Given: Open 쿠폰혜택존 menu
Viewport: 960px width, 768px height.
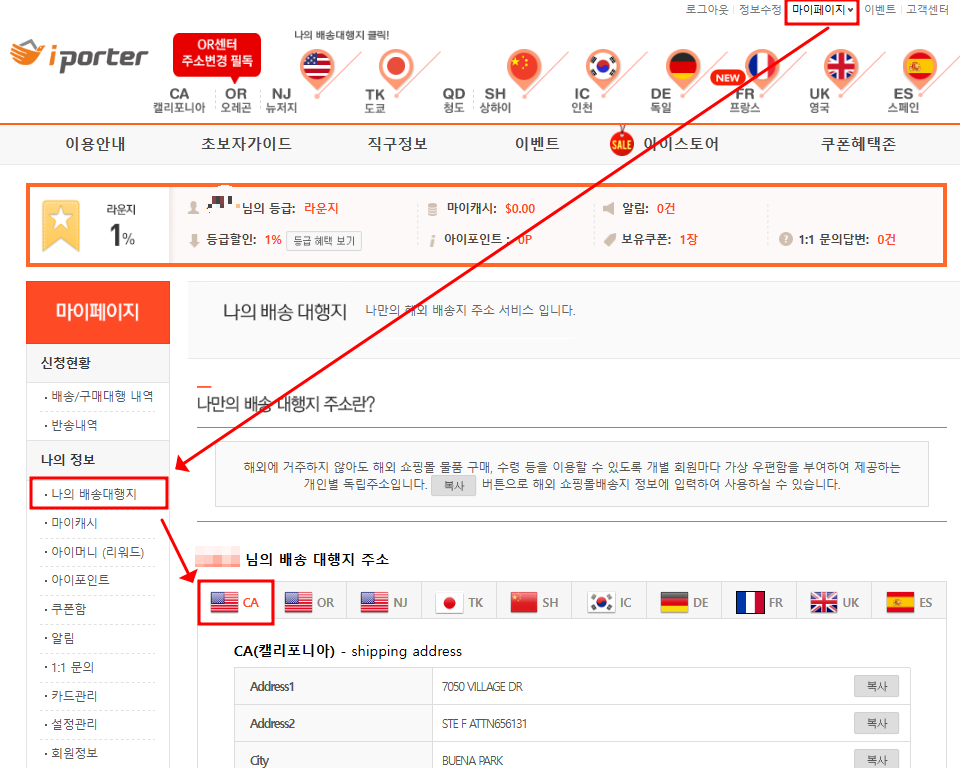Looking at the screenshot, I should tap(858, 144).
